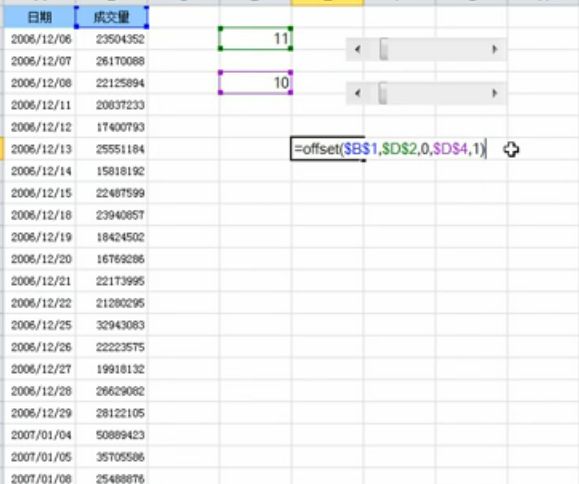Select date cell 2006/12/11
Image resolution: width=579 pixels, height=484 pixels.
(x=40, y=105)
